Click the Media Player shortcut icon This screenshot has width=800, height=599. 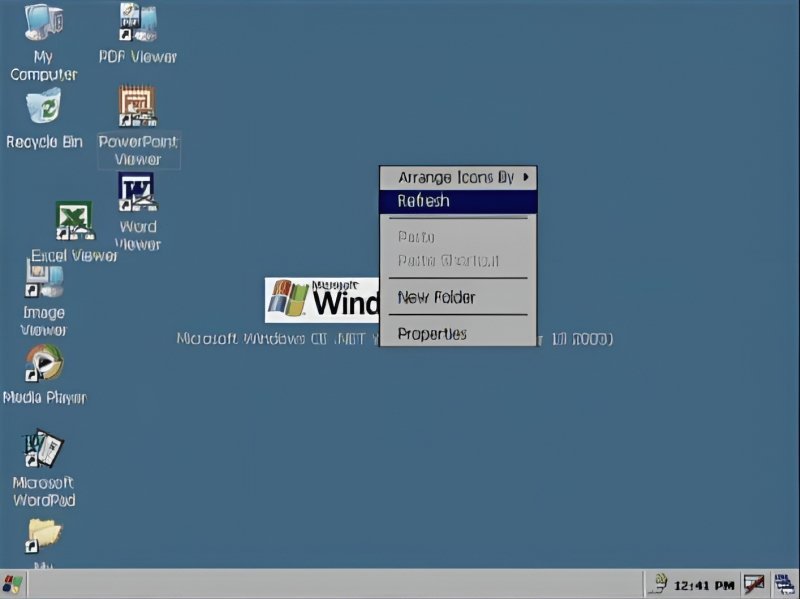pyautogui.click(x=44, y=363)
